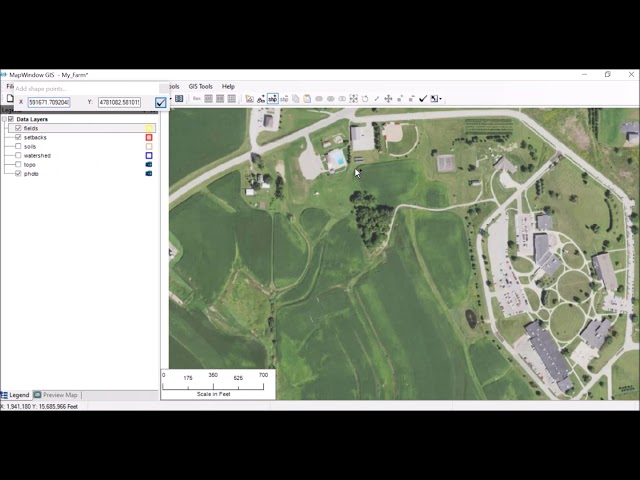This screenshot has height=480, width=640.
Task: Click the second greyed table grid icon
Action: pyautogui.click(x=220, y=99)
